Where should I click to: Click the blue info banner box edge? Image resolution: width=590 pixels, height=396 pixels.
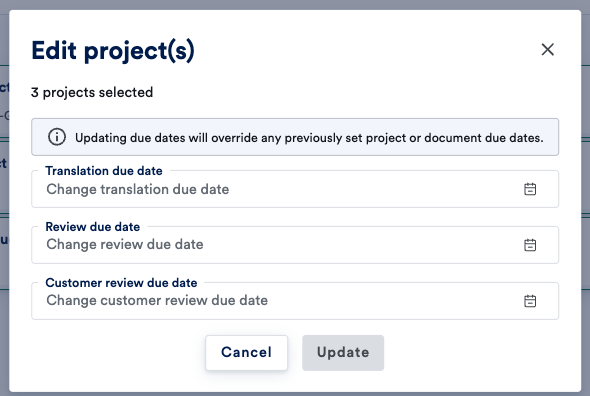point(295,119)
